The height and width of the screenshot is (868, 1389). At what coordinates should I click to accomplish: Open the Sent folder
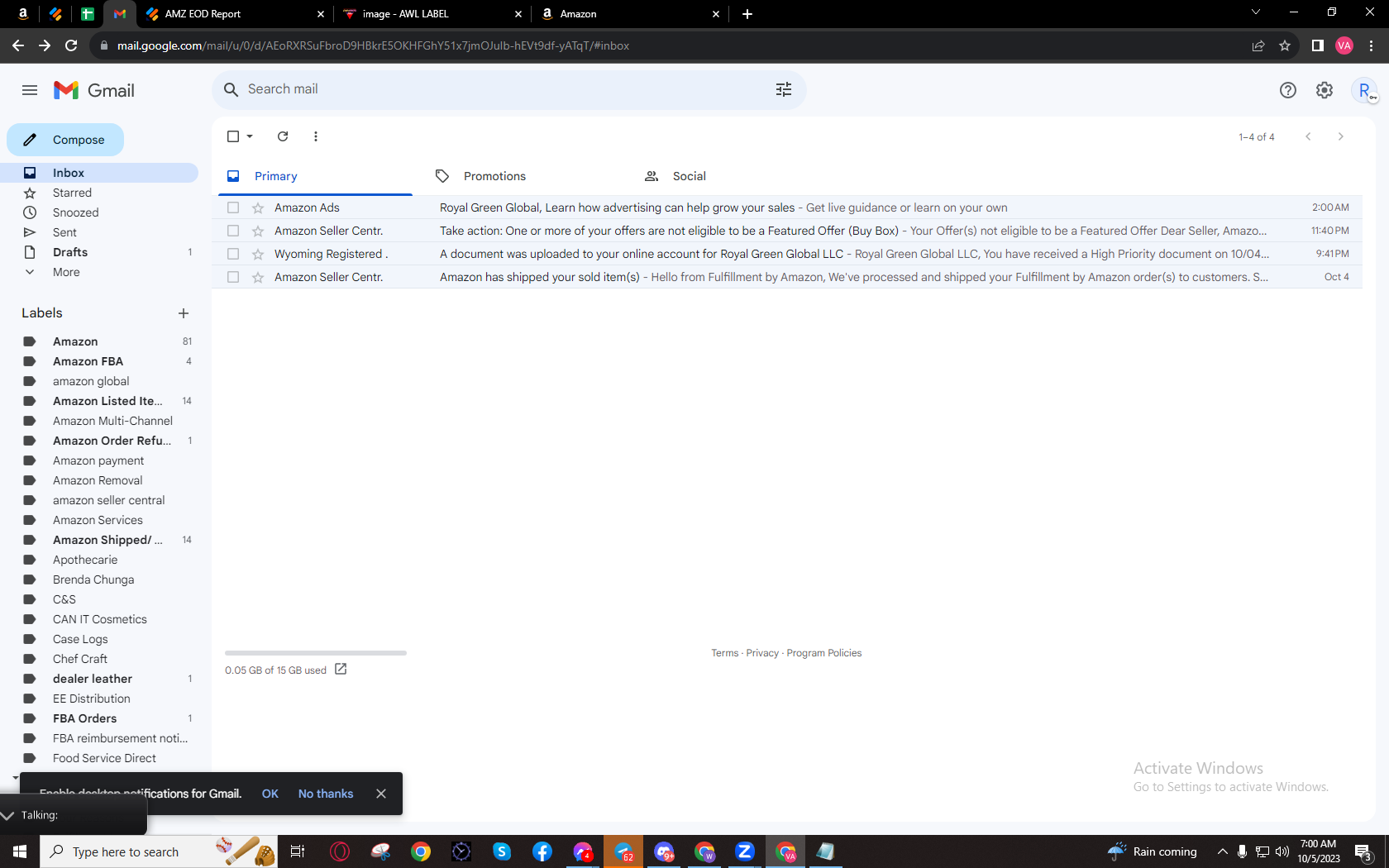(64, 232)
